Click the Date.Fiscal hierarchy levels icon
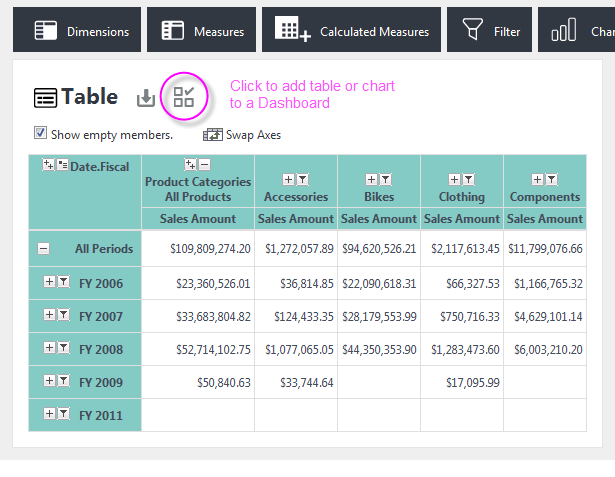615x477 pixels. point(62,165)
